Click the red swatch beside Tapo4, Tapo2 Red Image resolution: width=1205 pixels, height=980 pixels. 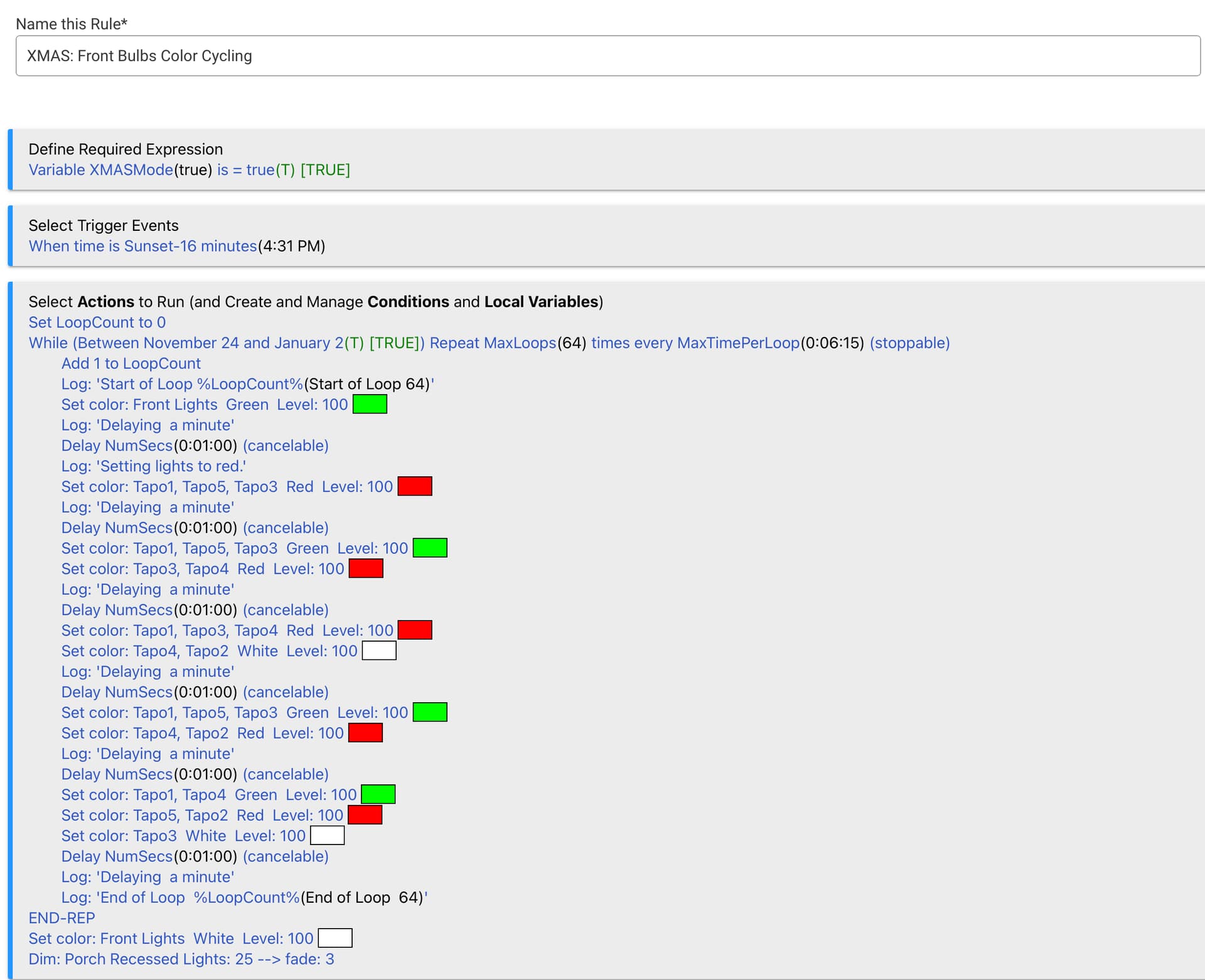click(365, 733)
